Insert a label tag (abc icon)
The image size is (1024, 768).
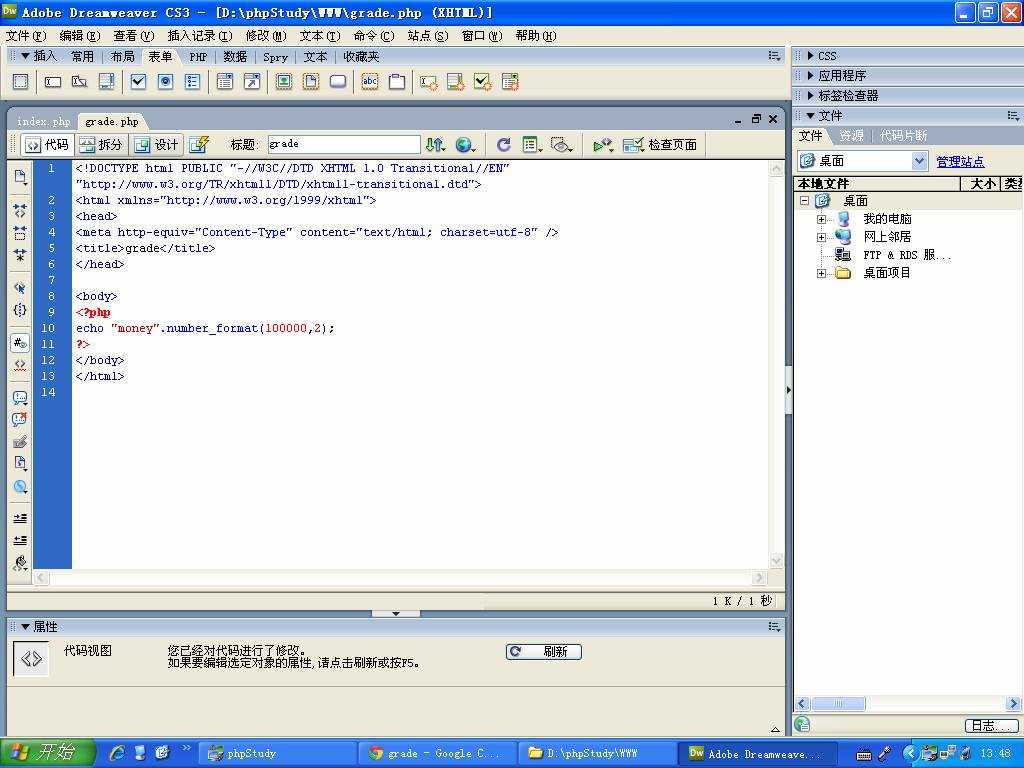tap(370, 82)
